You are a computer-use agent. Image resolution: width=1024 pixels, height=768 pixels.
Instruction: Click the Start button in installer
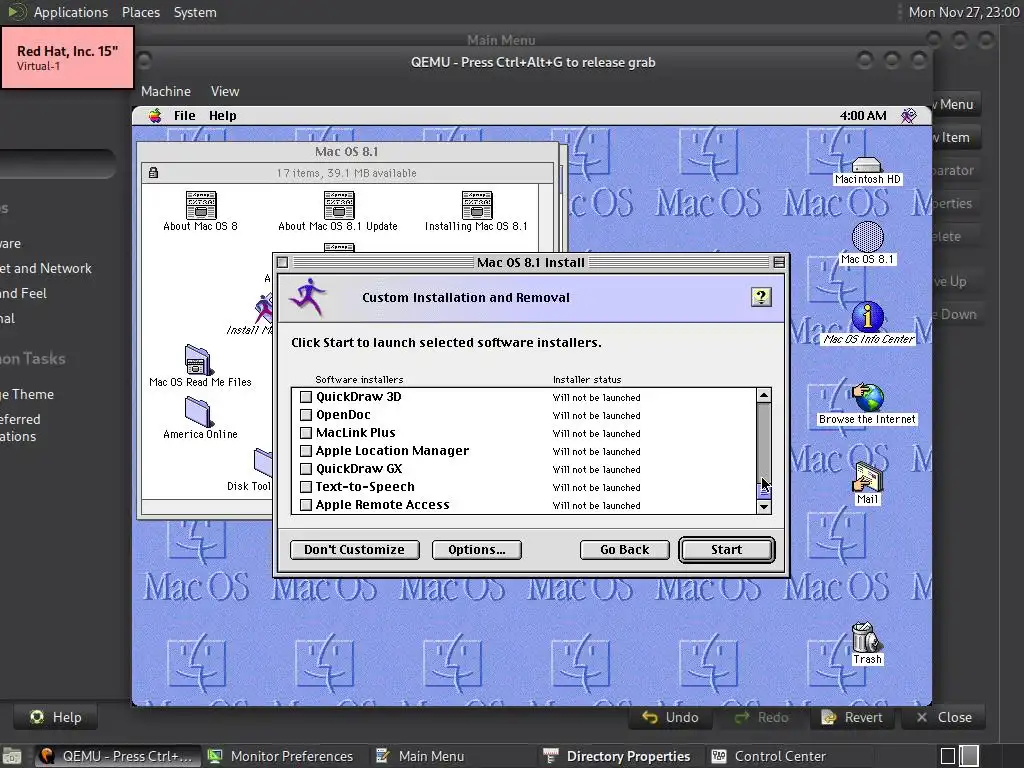pyautogui.click(x=726, y=550)
